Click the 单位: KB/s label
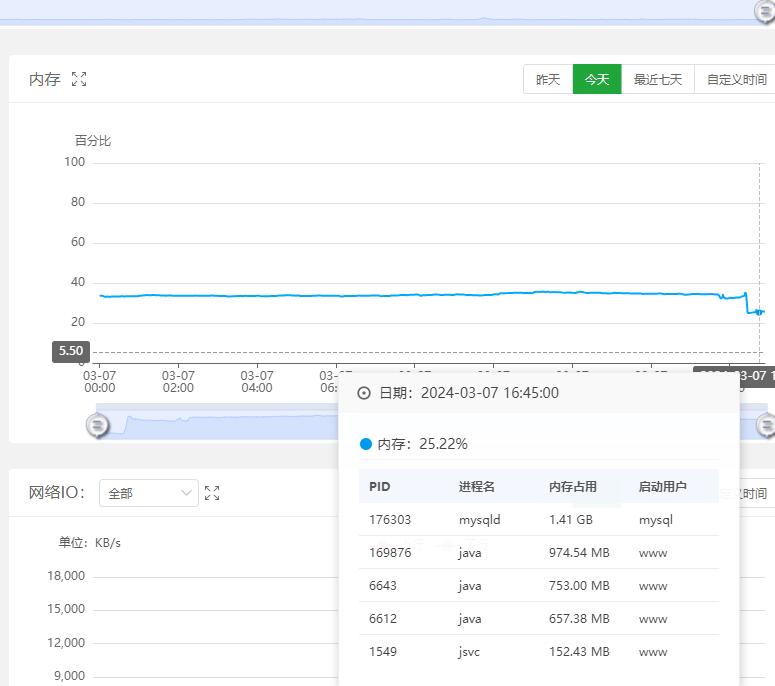 89,543
